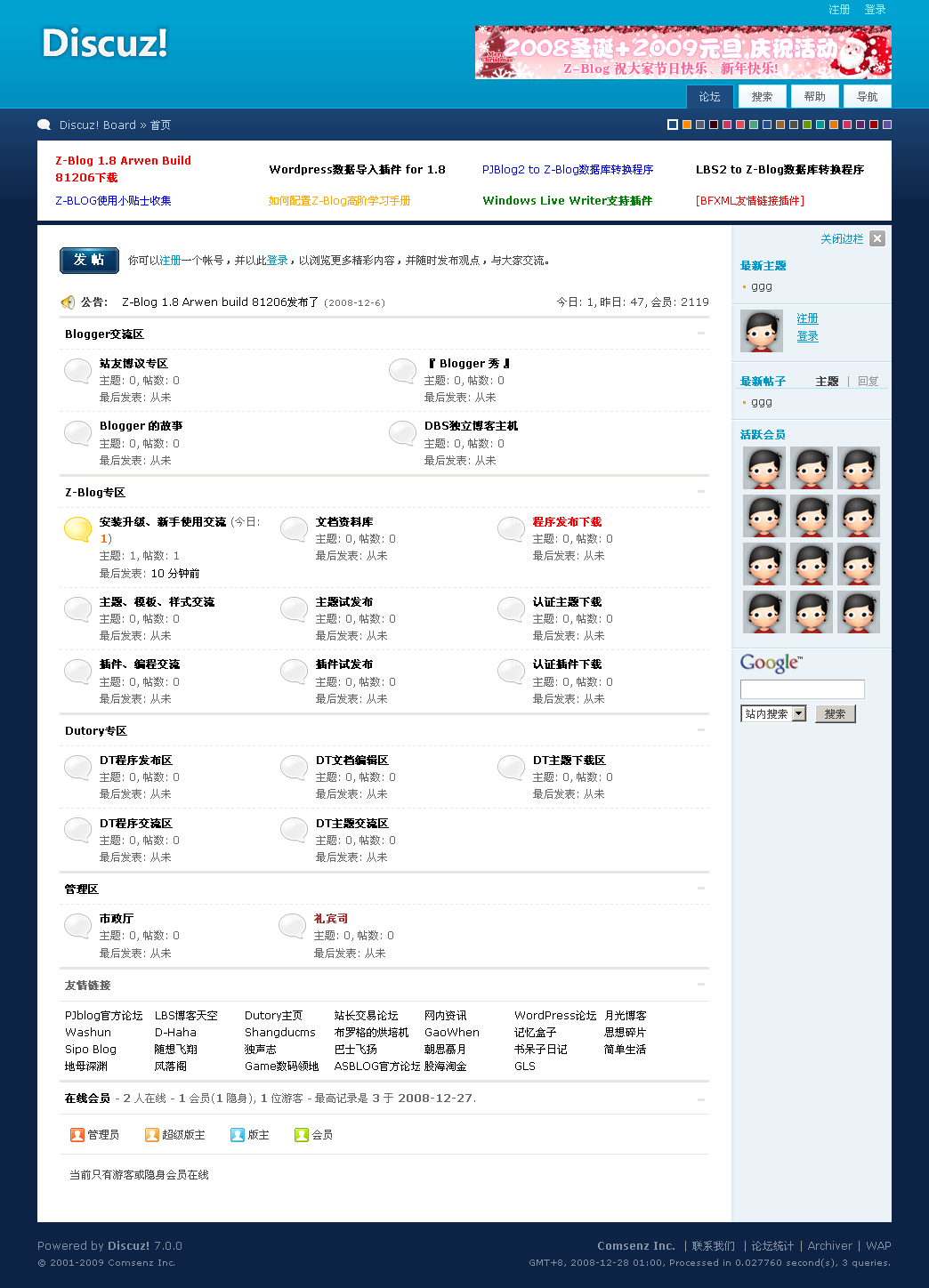Viewport: 929px width, 1288px height.
Task: Collapse the Blogger交流区 category
Action: click(x=701, y=334)
